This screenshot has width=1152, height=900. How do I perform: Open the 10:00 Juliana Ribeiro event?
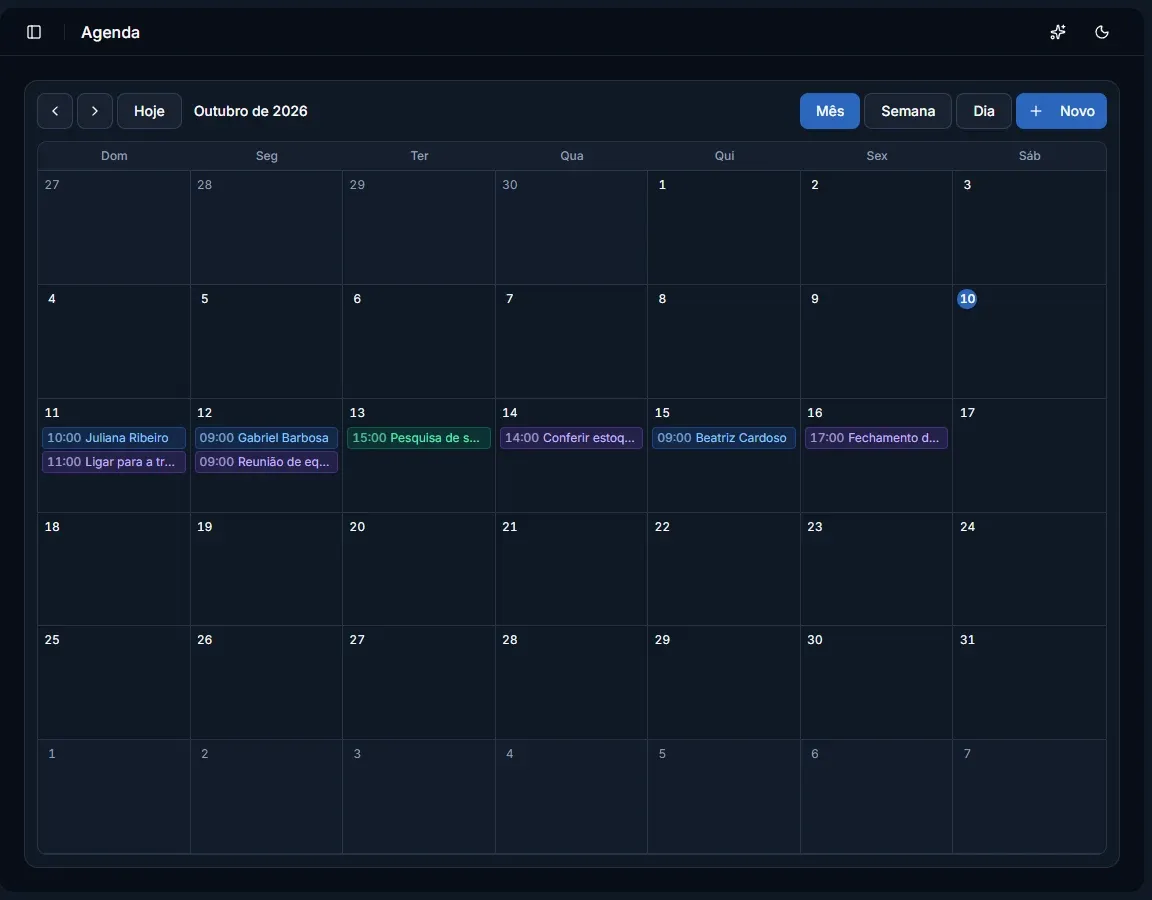[114, 438]
